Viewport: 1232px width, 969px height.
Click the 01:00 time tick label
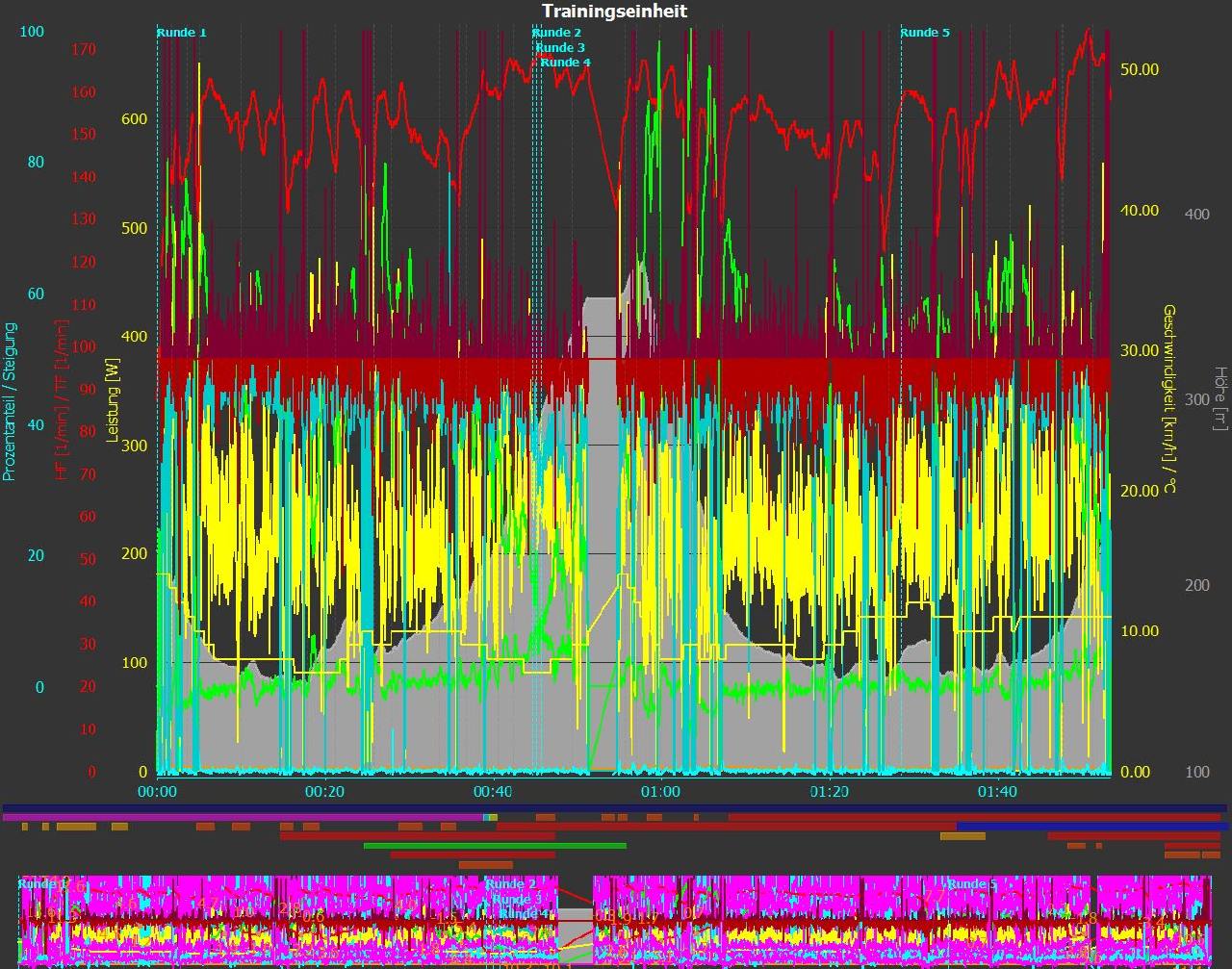click(x=660, y=792)
